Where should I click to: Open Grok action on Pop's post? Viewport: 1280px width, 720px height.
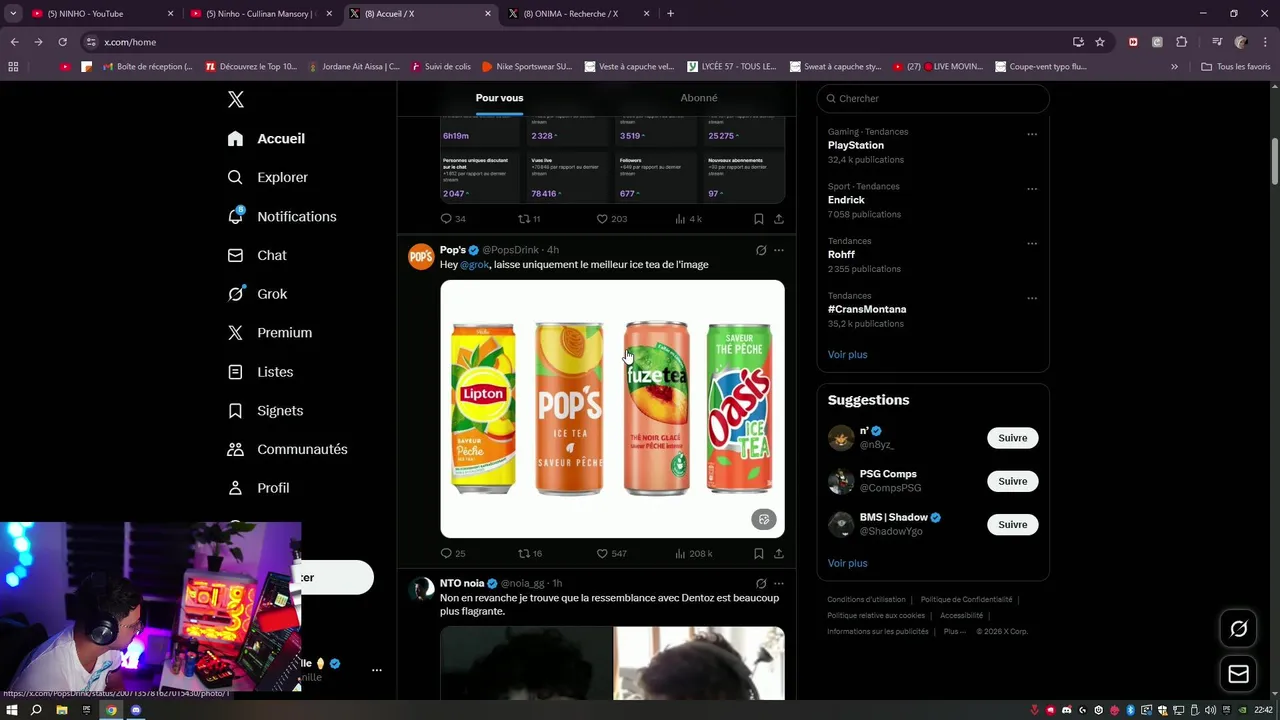761,250
